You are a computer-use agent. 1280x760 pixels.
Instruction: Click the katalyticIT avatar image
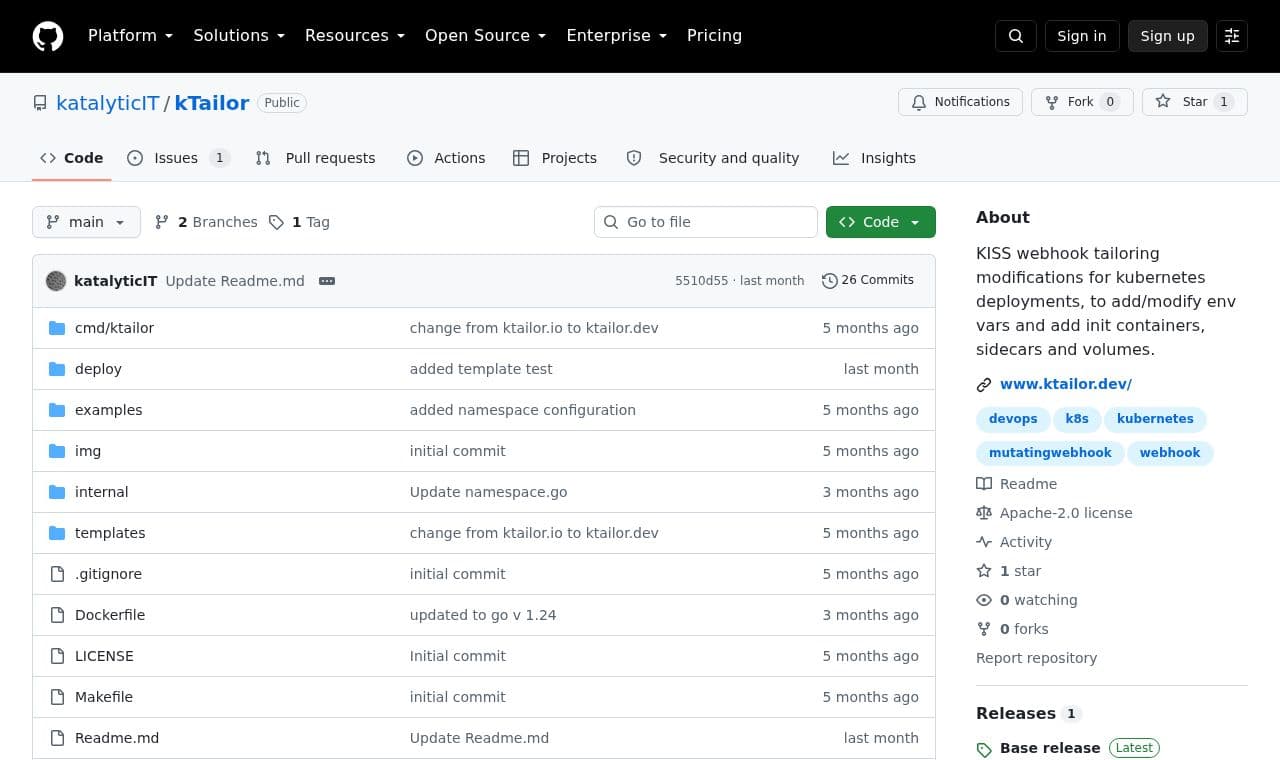pyautogui.click(x=56, y=281)
